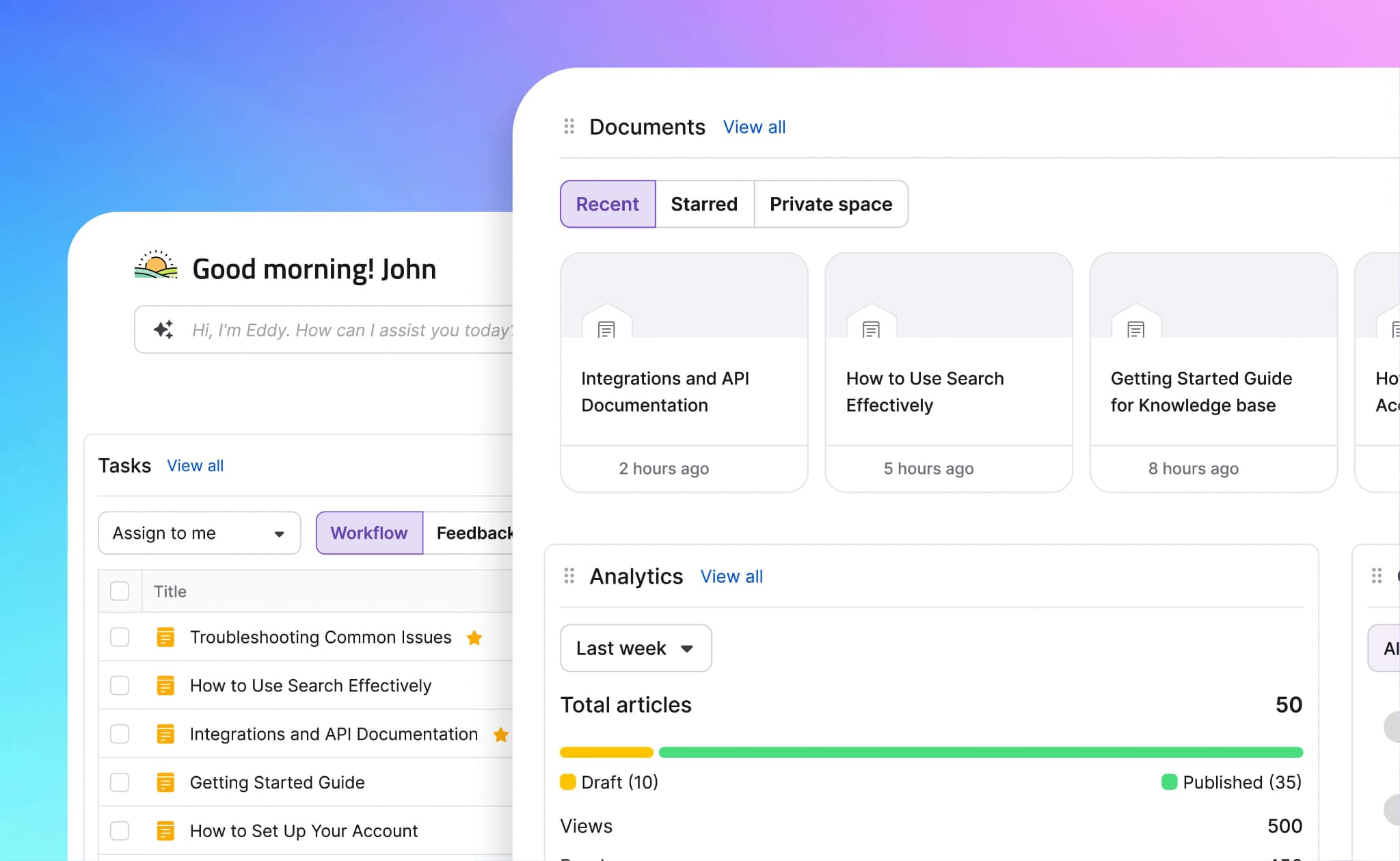Check the Getting Started Guide task checkbox
The height and width of the screenshot is (861, 1400).
[x=120, y=782]
